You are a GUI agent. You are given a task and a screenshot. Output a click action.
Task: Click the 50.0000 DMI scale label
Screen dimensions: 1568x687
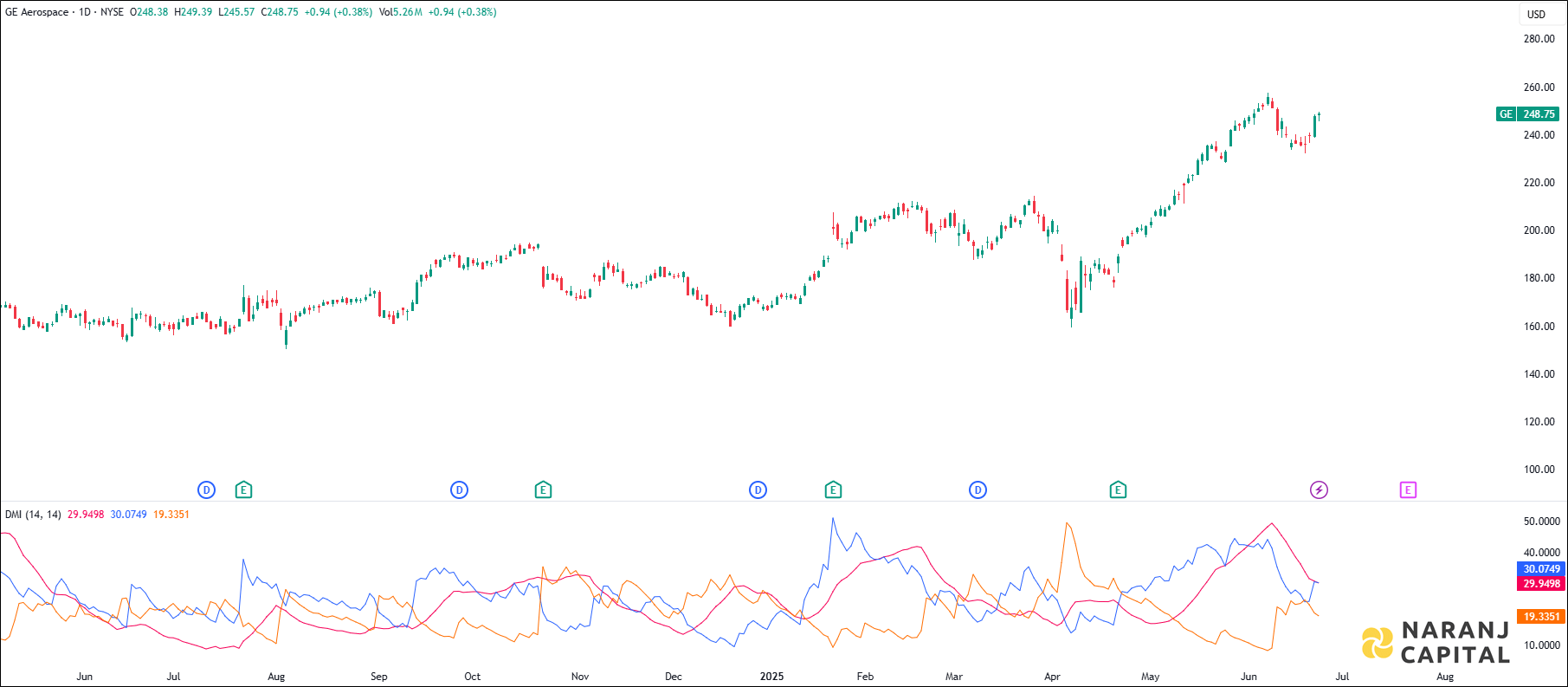click(x=1542, y=522)
